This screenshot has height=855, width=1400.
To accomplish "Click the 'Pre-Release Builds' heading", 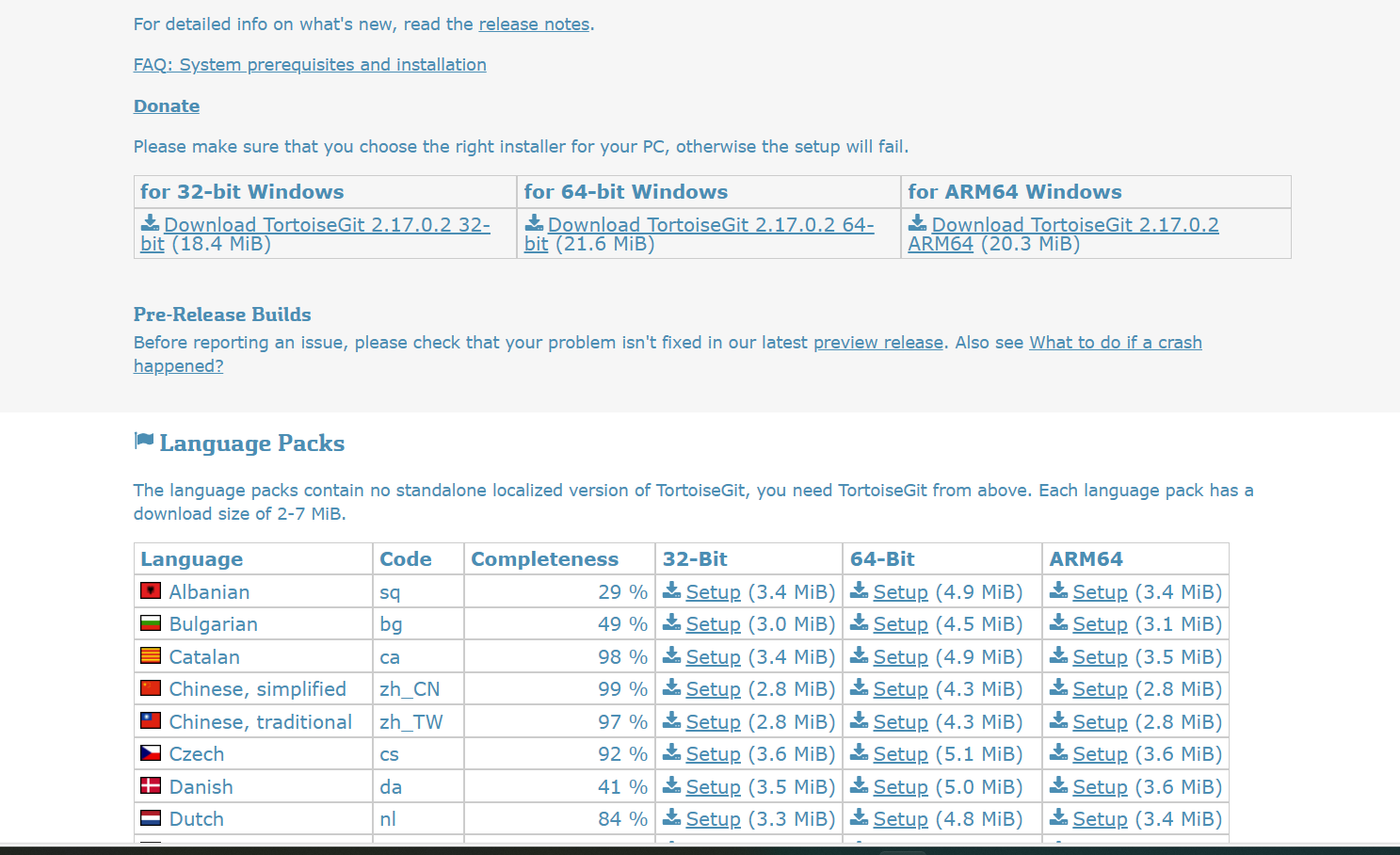I will point(222,315).
